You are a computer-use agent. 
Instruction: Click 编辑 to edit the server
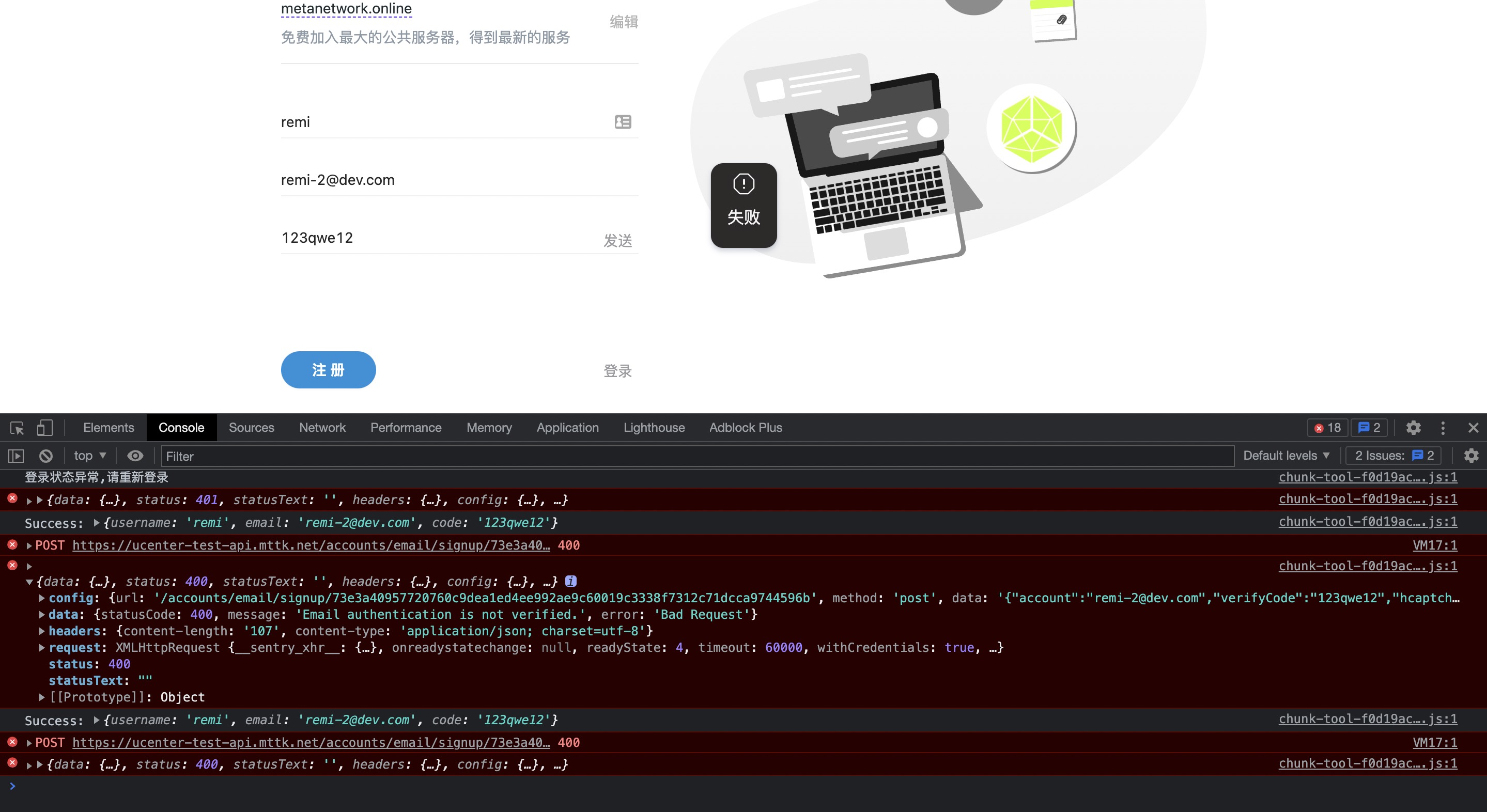(624, 21)
